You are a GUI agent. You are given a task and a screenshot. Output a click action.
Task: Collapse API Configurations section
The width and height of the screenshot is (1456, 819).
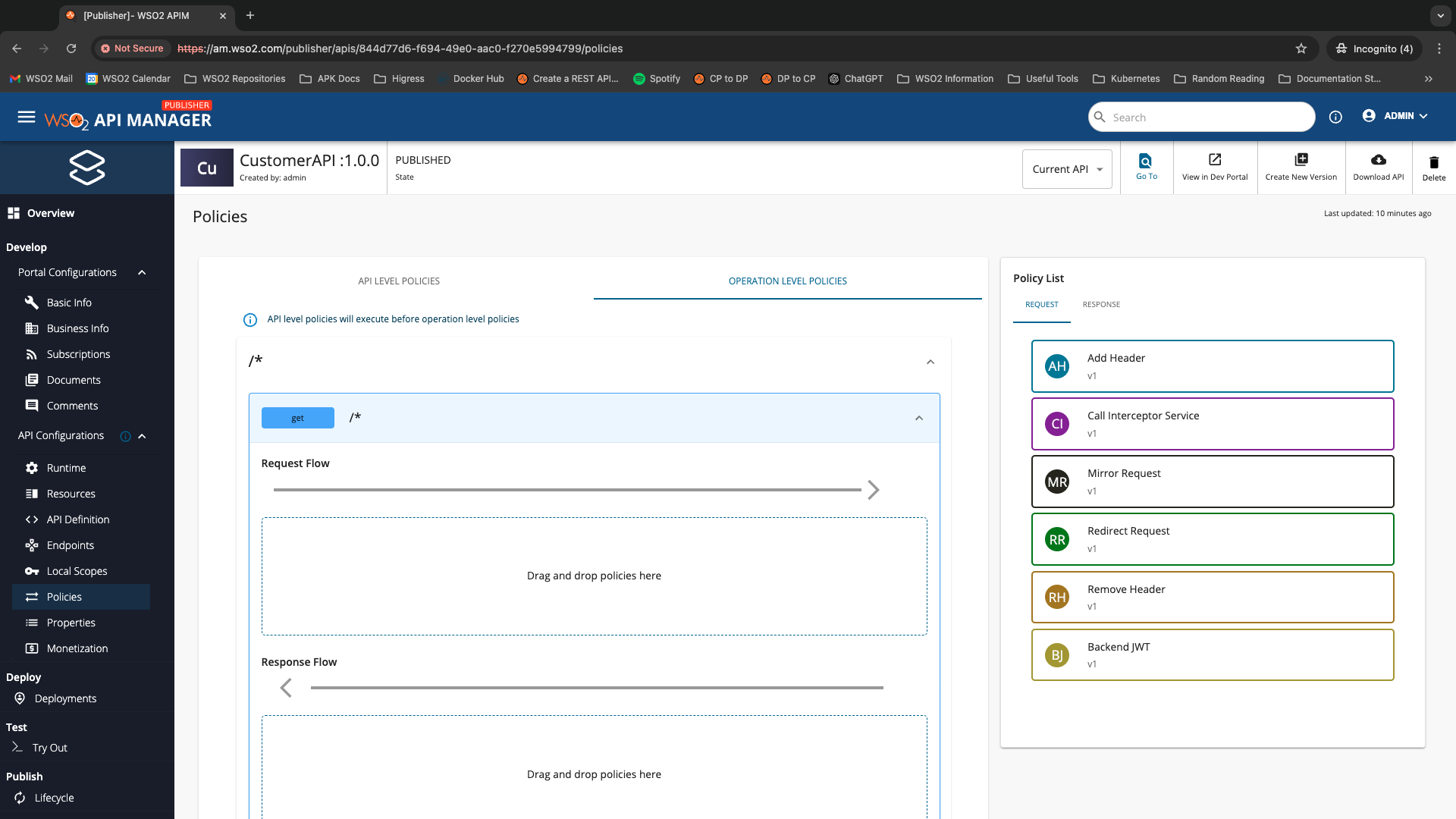142,436
